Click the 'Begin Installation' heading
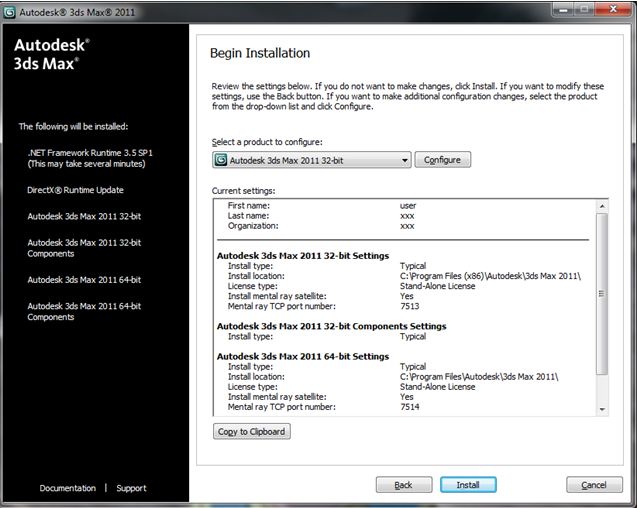 point(260,53)
